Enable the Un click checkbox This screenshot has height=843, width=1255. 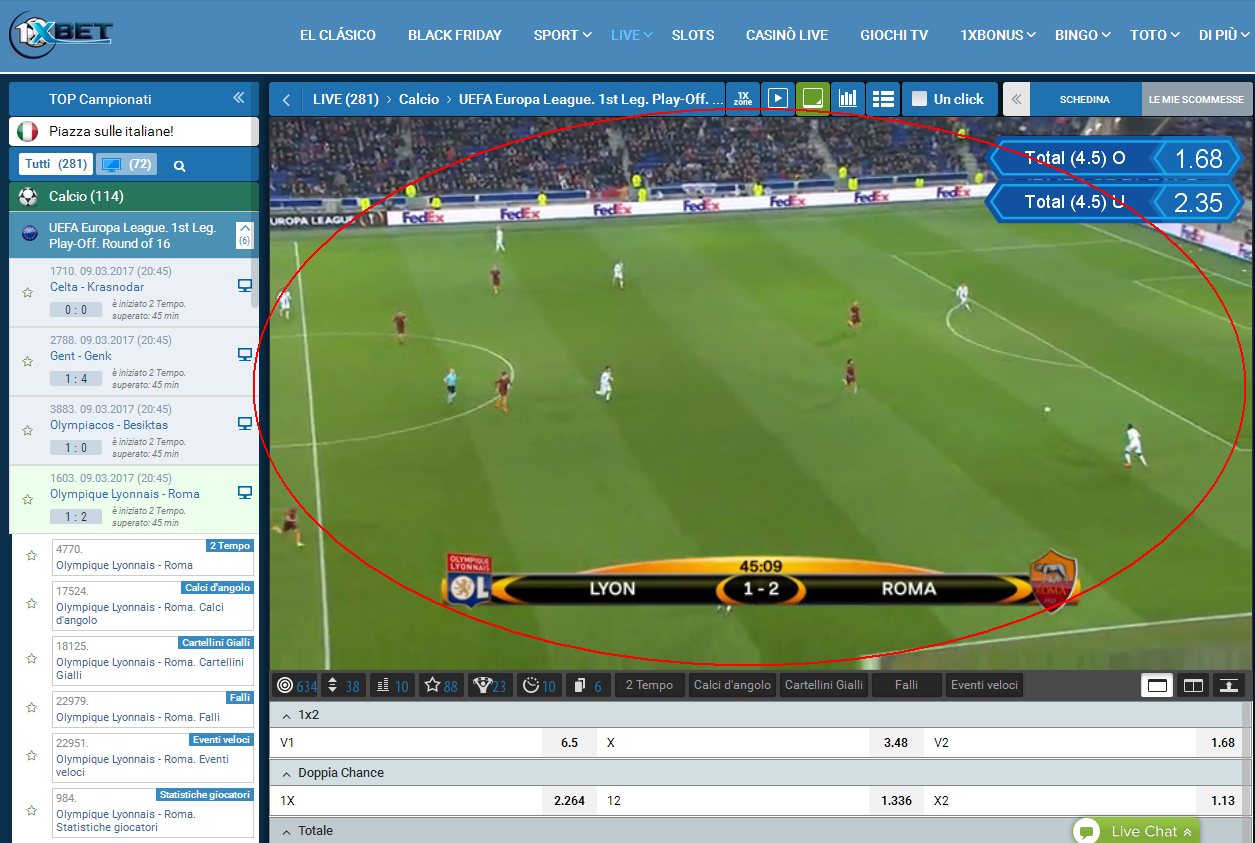coord(919,99)
